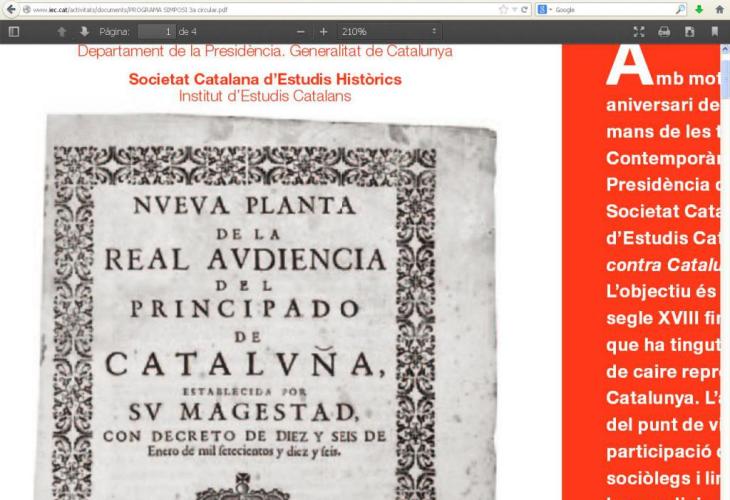Click 'Departament de la Presidència' line
730x500 pixels.
[x=265, y=51]
